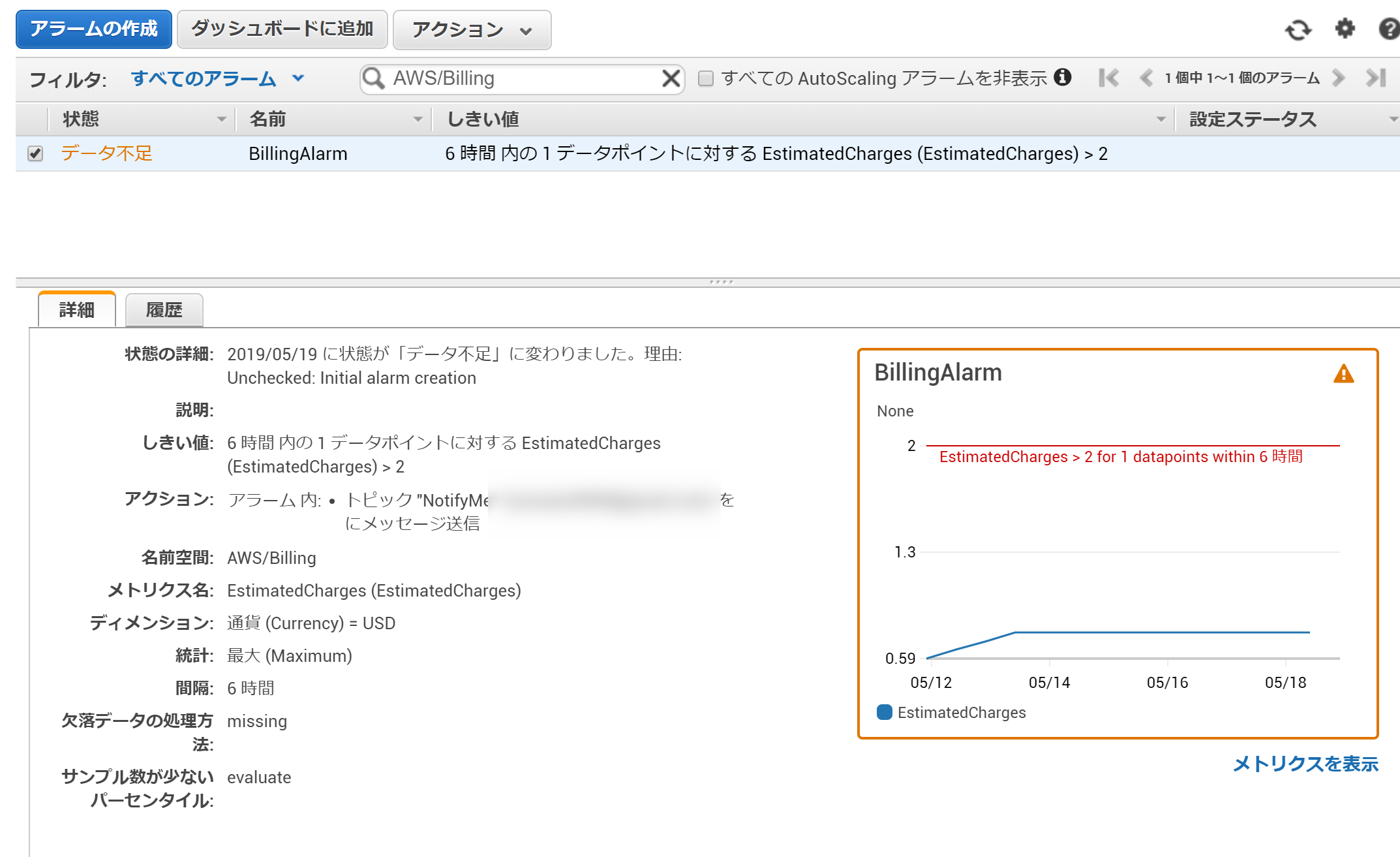Viewport: 1400px width, 857px height.
Task: Go to next page of alarms
Action: coord(1338,78)
